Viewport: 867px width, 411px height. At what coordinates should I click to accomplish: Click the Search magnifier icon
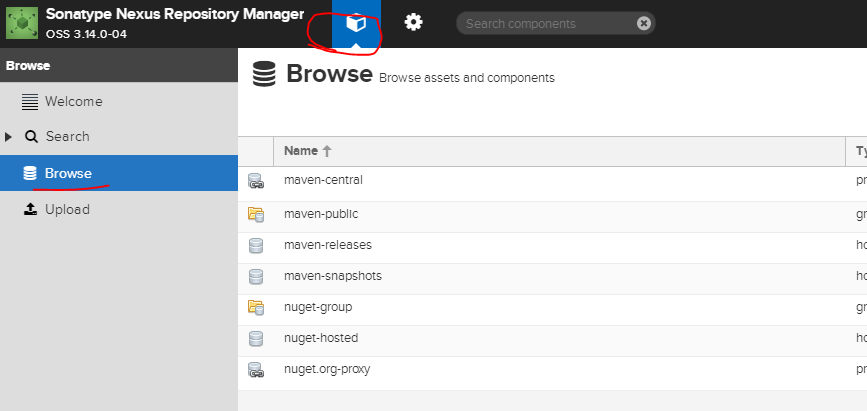click(32, 137)
